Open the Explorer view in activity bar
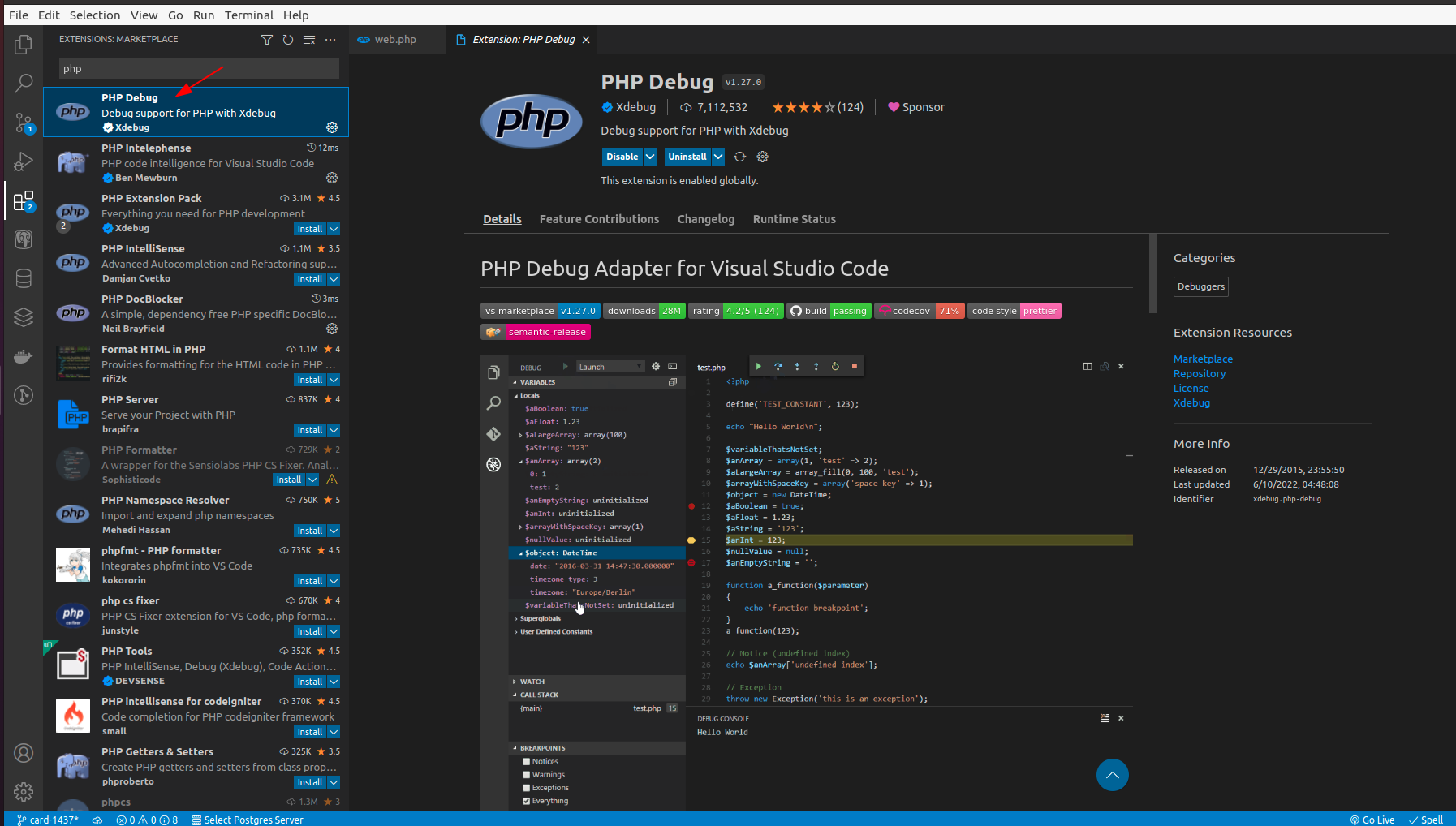This screenshot has width=1456, height=826. pyautogui.click(x=24, y=45)
